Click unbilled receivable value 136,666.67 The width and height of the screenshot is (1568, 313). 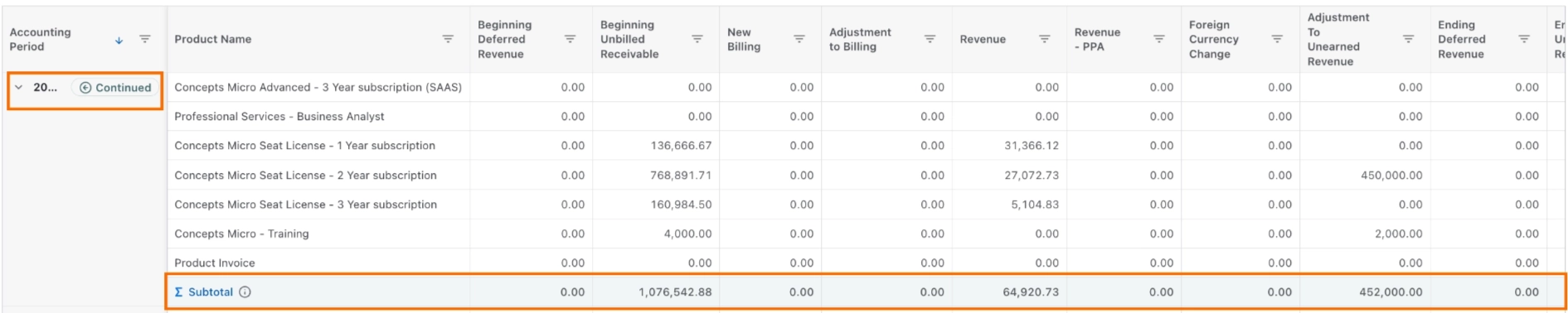(681, 146)
